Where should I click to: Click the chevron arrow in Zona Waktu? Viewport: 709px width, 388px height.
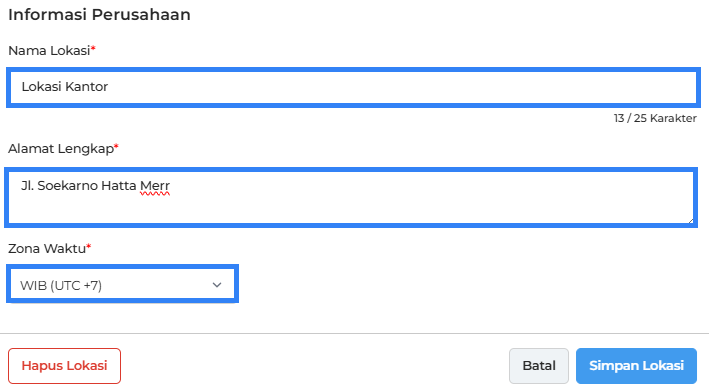point(217,285)
